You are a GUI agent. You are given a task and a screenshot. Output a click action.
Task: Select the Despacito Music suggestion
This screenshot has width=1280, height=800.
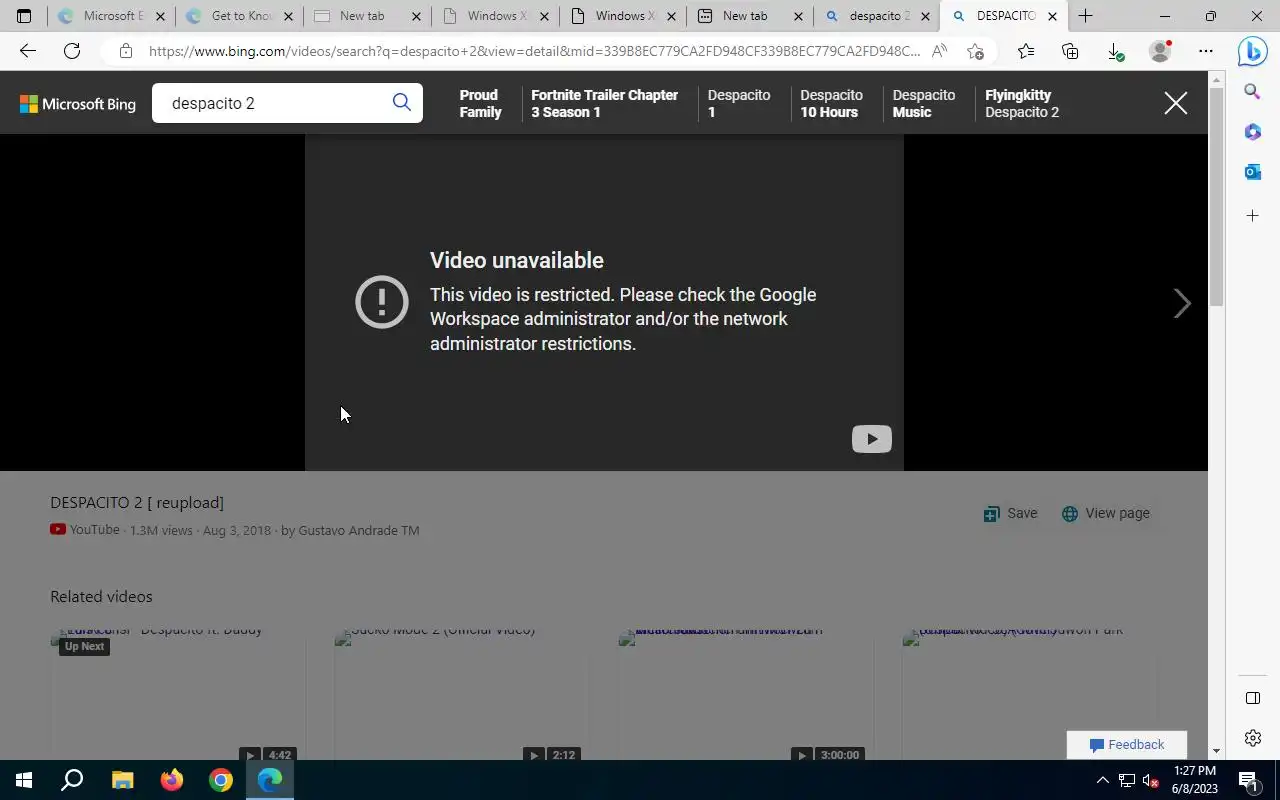click(923, 103)
